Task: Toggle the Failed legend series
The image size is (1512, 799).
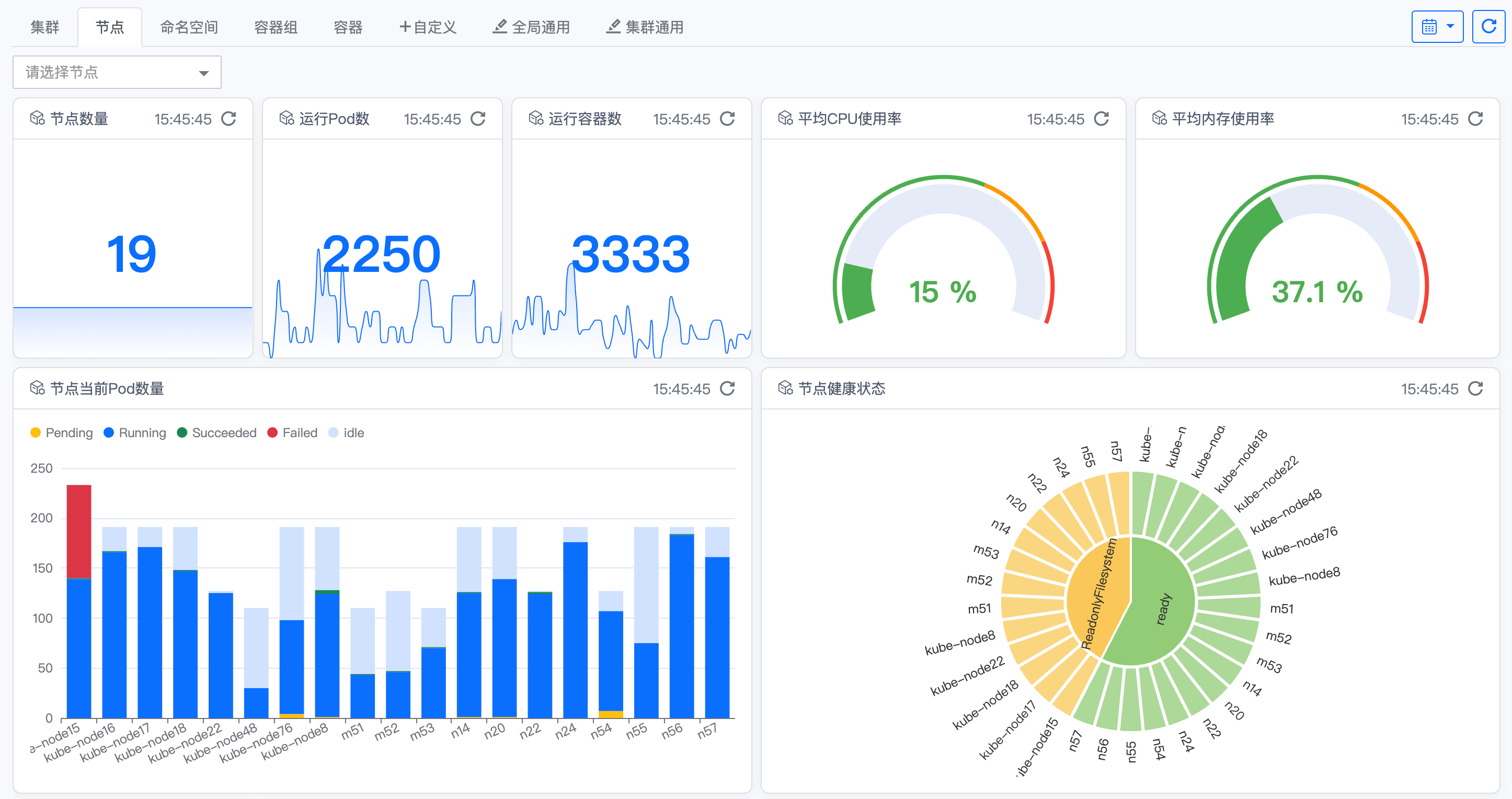Action: [292, 432]
